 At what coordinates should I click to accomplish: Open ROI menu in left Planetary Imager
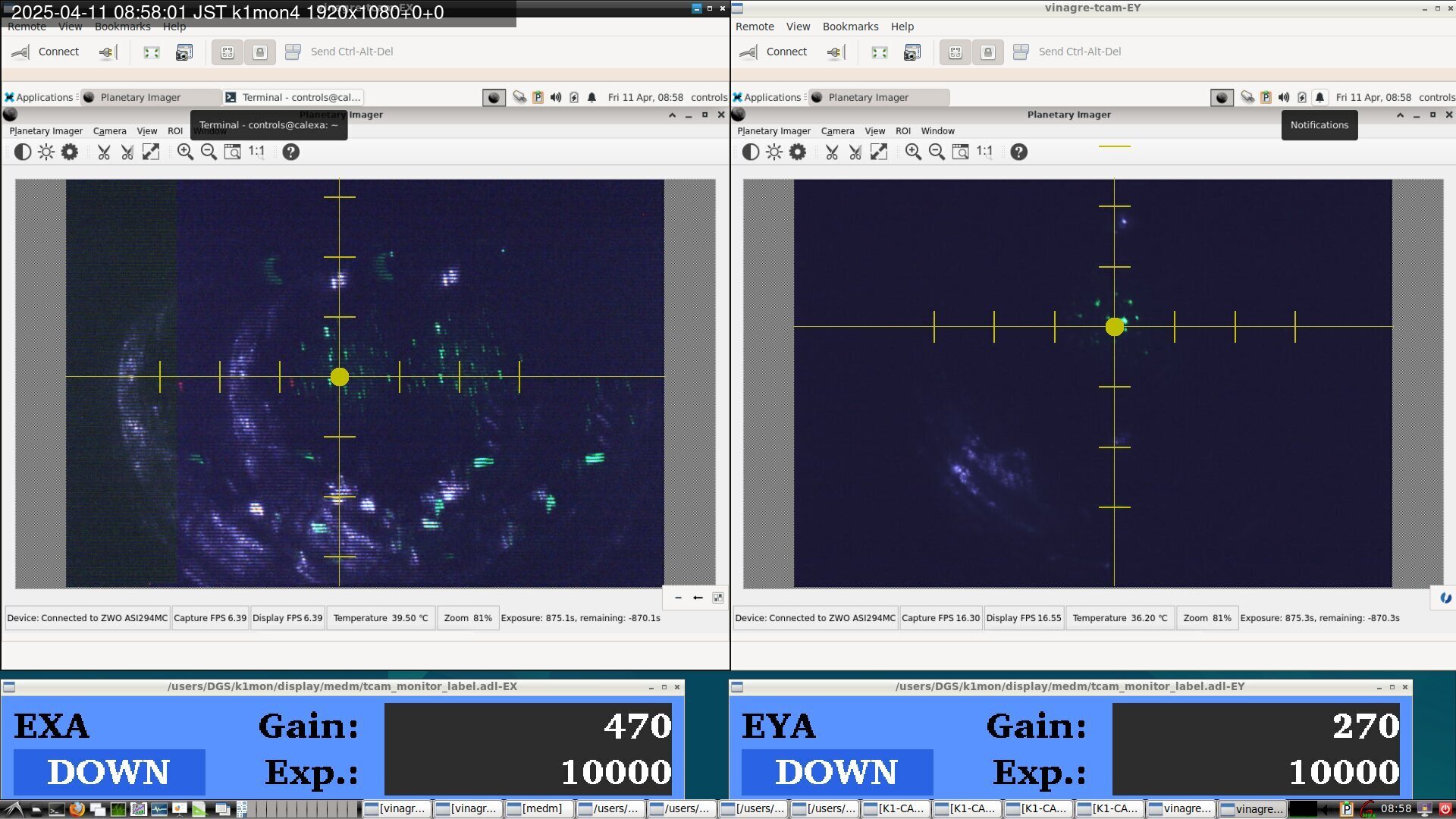(175, 131)
